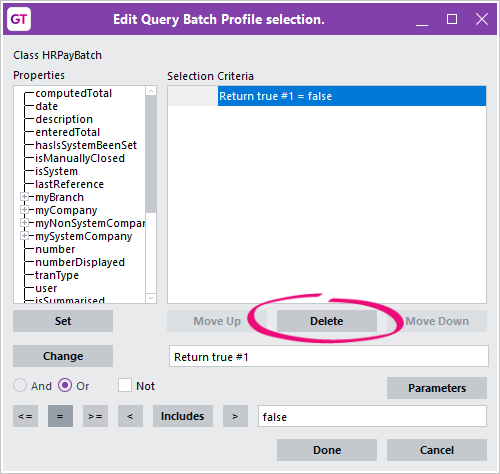Click the Properties list scroll-up arrow
Image resolution: width=500 pixels, height=474 pixels.
pos(151,91)
